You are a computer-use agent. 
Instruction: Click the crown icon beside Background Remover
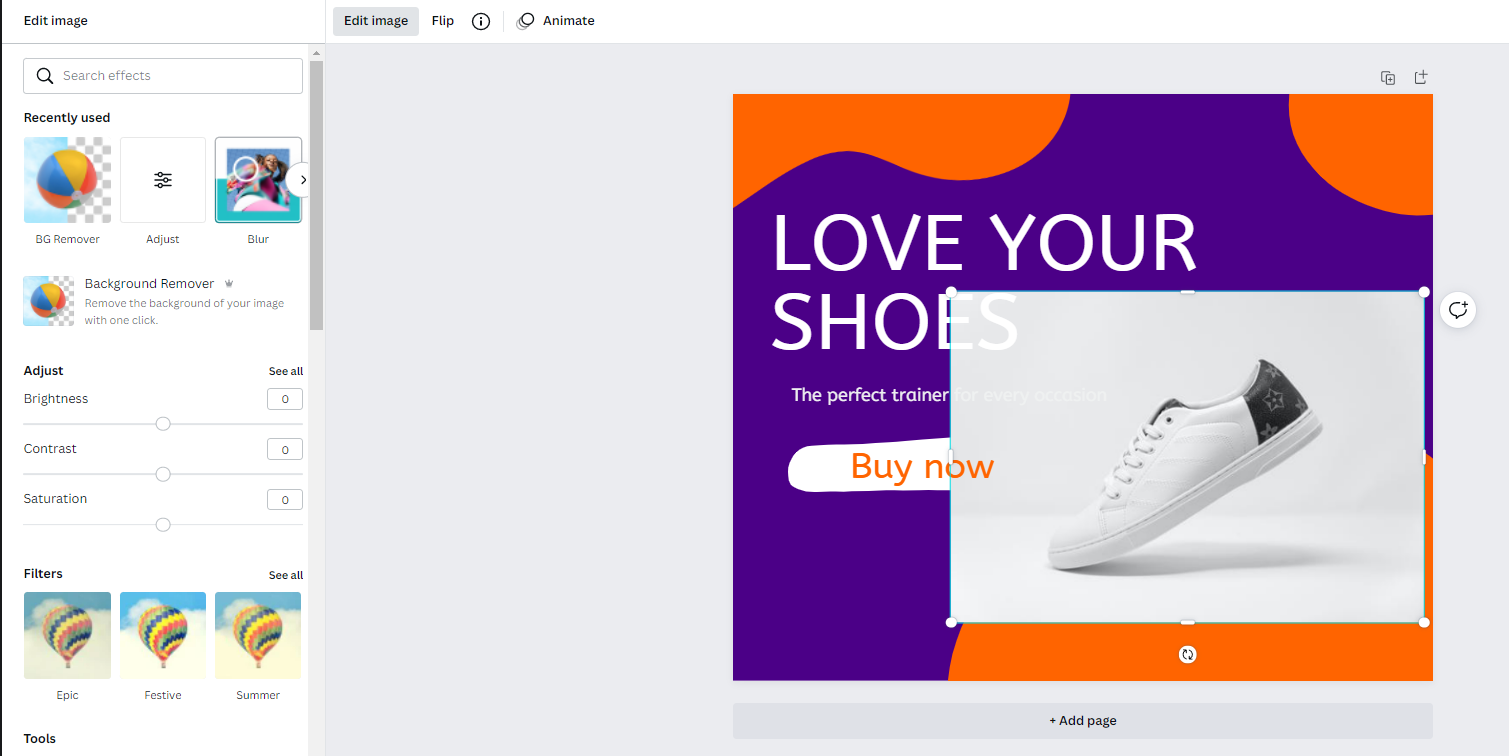(229, 284)
